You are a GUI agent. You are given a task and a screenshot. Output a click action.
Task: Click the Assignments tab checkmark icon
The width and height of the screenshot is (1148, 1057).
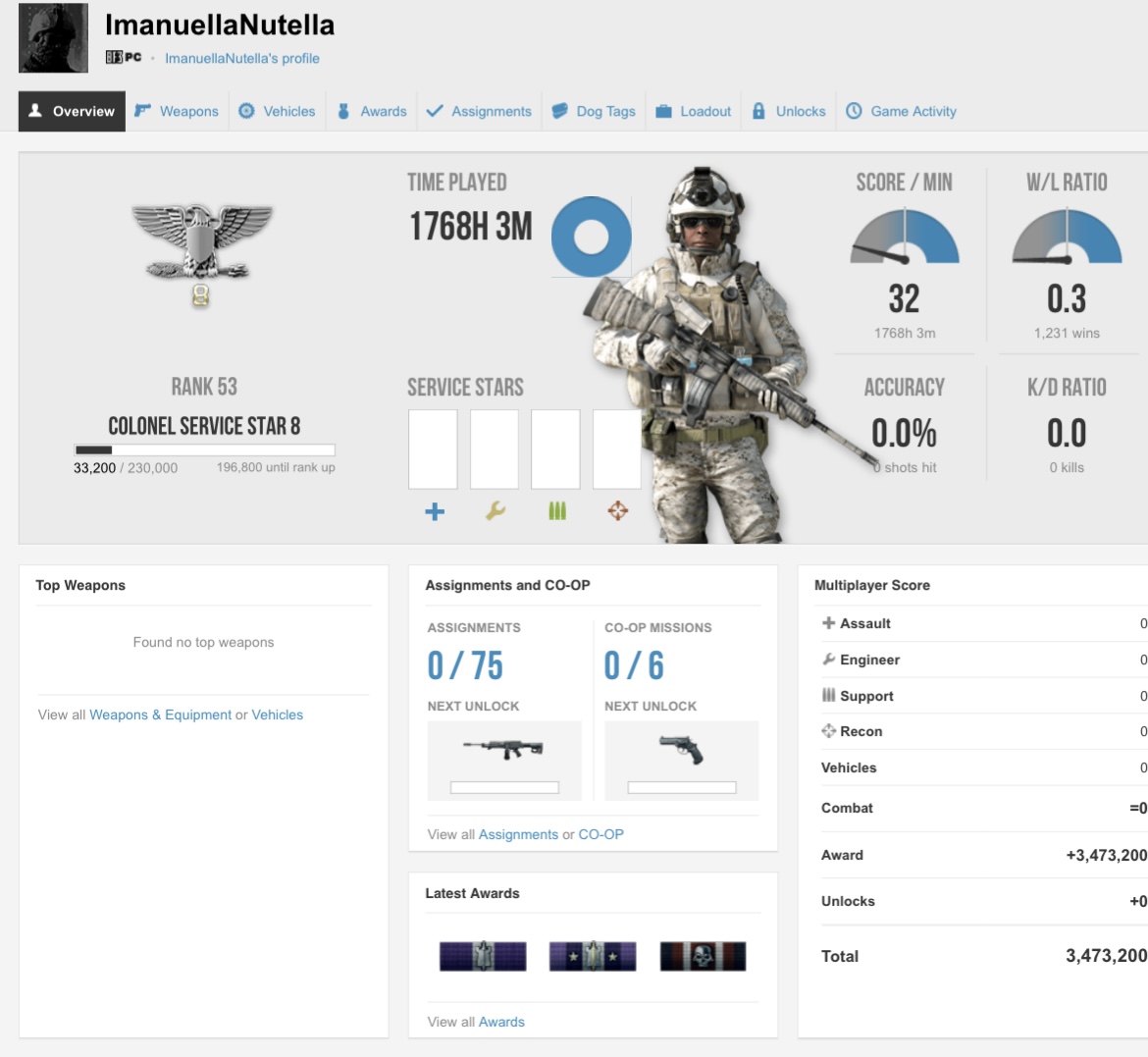[434, 111]
